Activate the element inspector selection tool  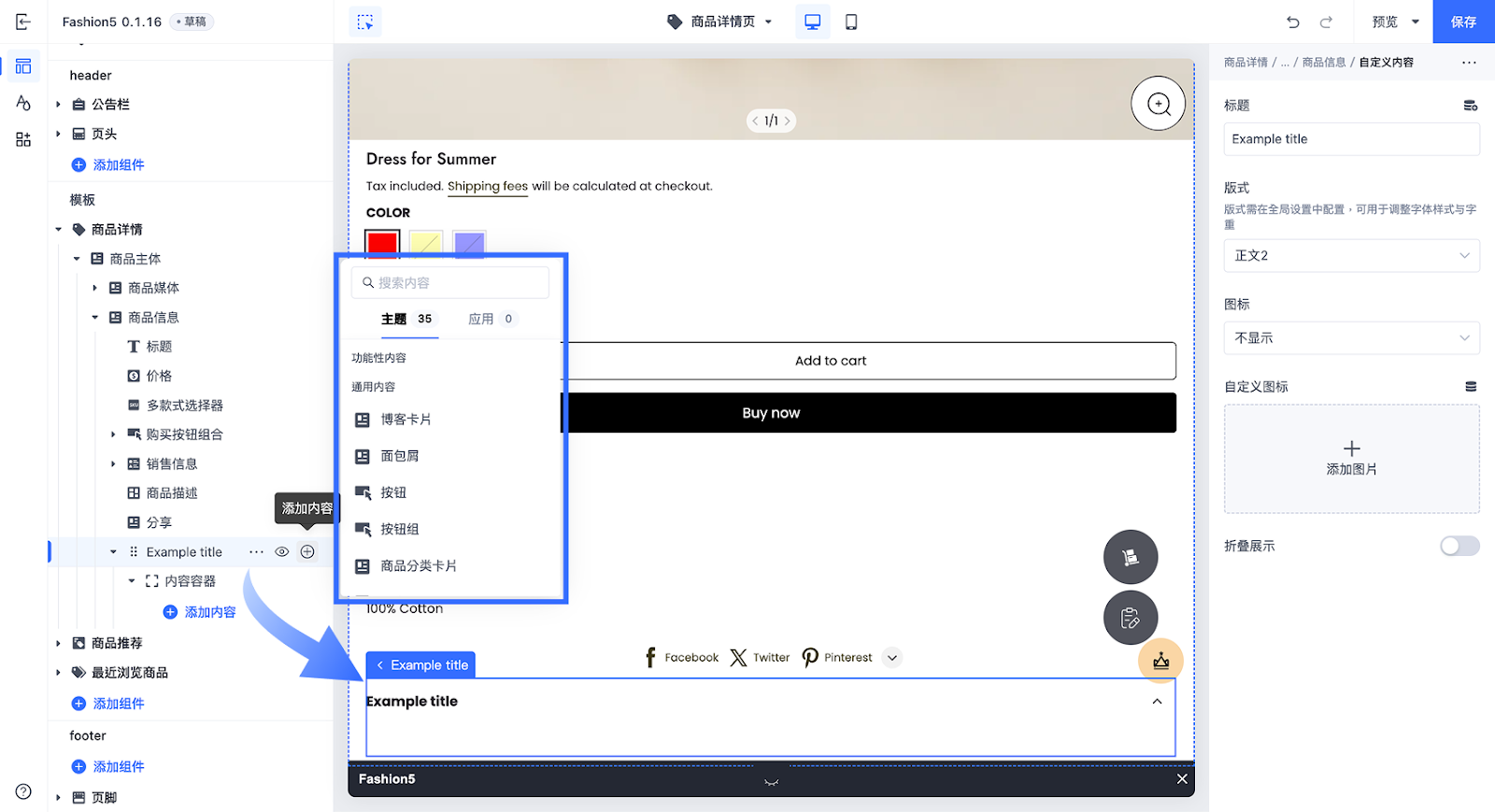365,21
